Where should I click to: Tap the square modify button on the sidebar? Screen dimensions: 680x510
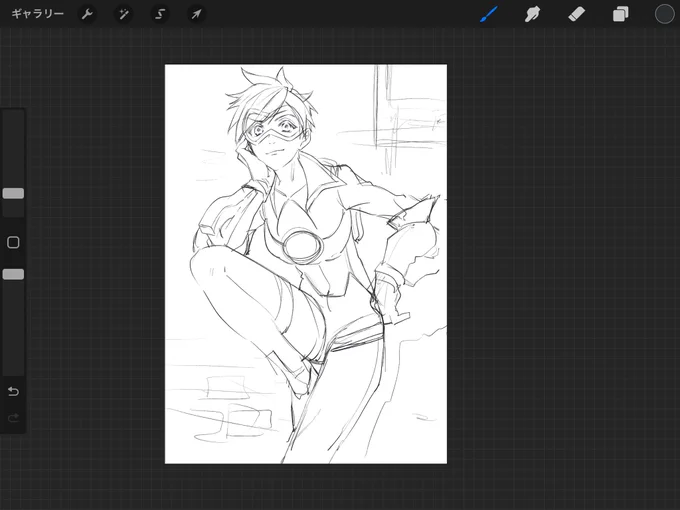tap(13, 242)
